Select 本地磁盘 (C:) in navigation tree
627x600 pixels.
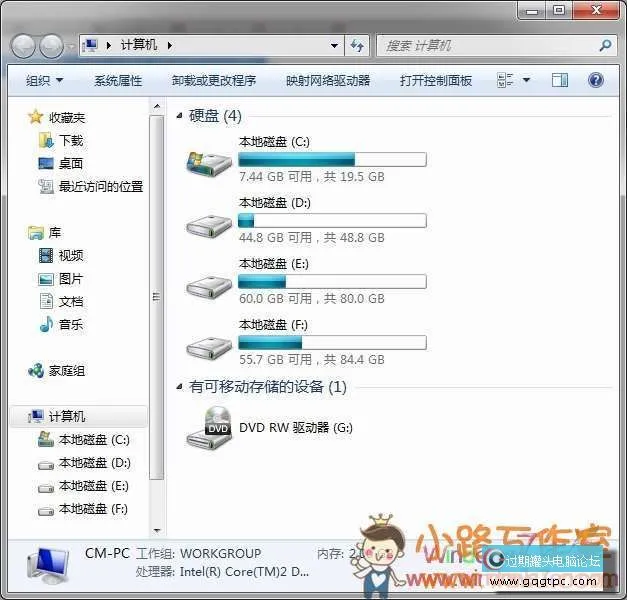point(94,440)
